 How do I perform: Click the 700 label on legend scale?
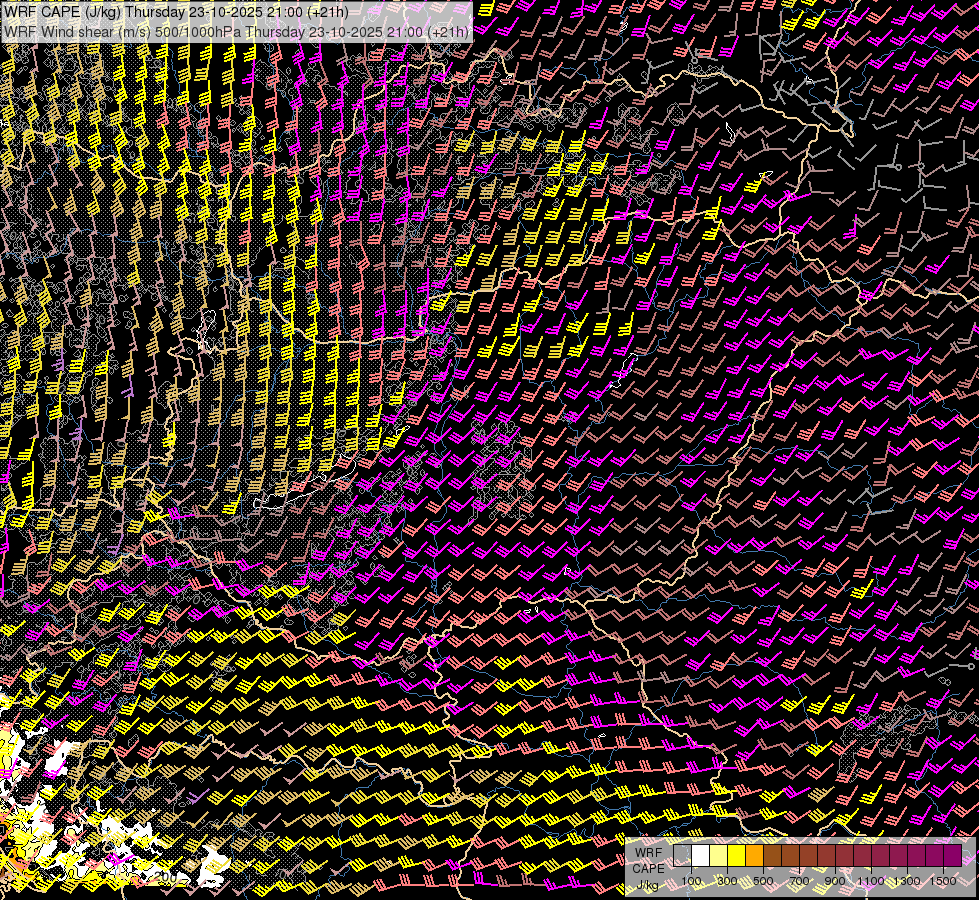[799, 880]
